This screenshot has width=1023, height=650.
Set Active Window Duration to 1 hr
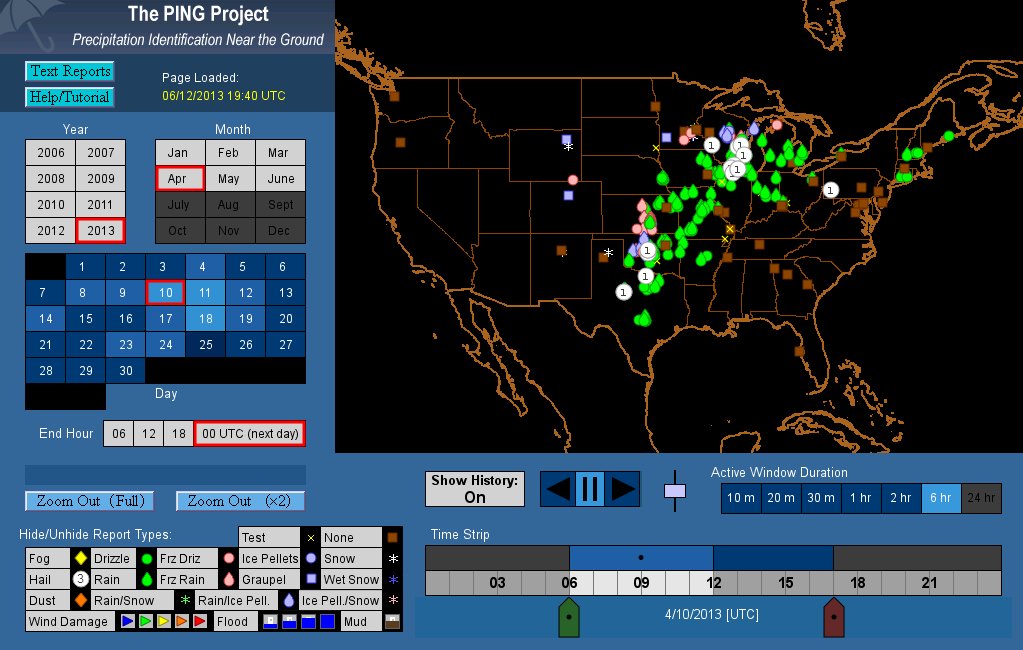[x=860, y=498]
